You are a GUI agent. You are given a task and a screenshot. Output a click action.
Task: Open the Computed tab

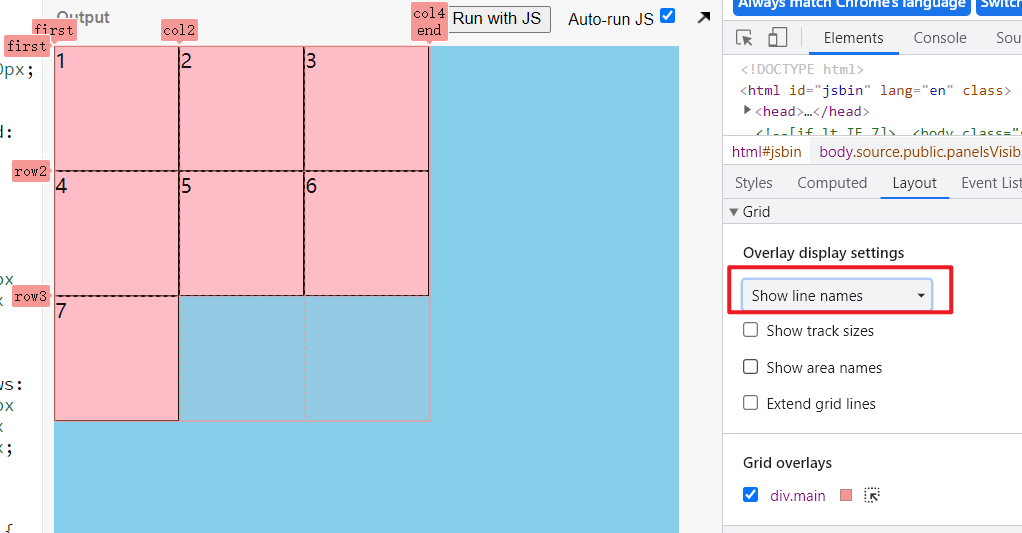(832, 183)
